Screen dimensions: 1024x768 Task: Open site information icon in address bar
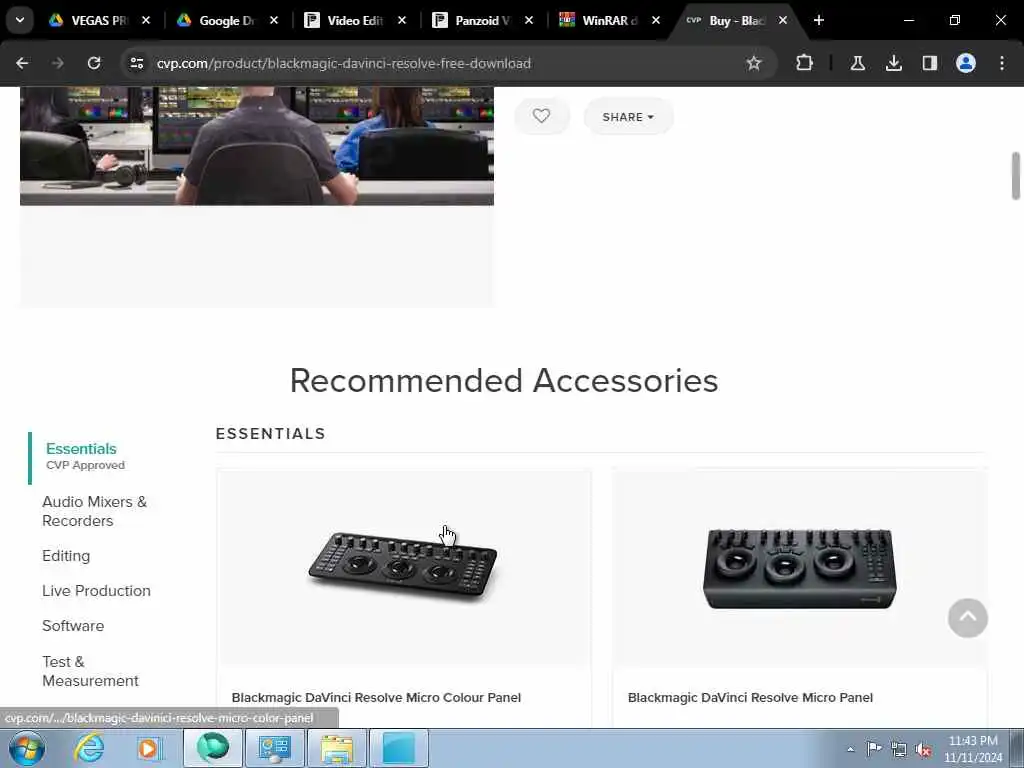pyautogui.click(x=136, y=63)
